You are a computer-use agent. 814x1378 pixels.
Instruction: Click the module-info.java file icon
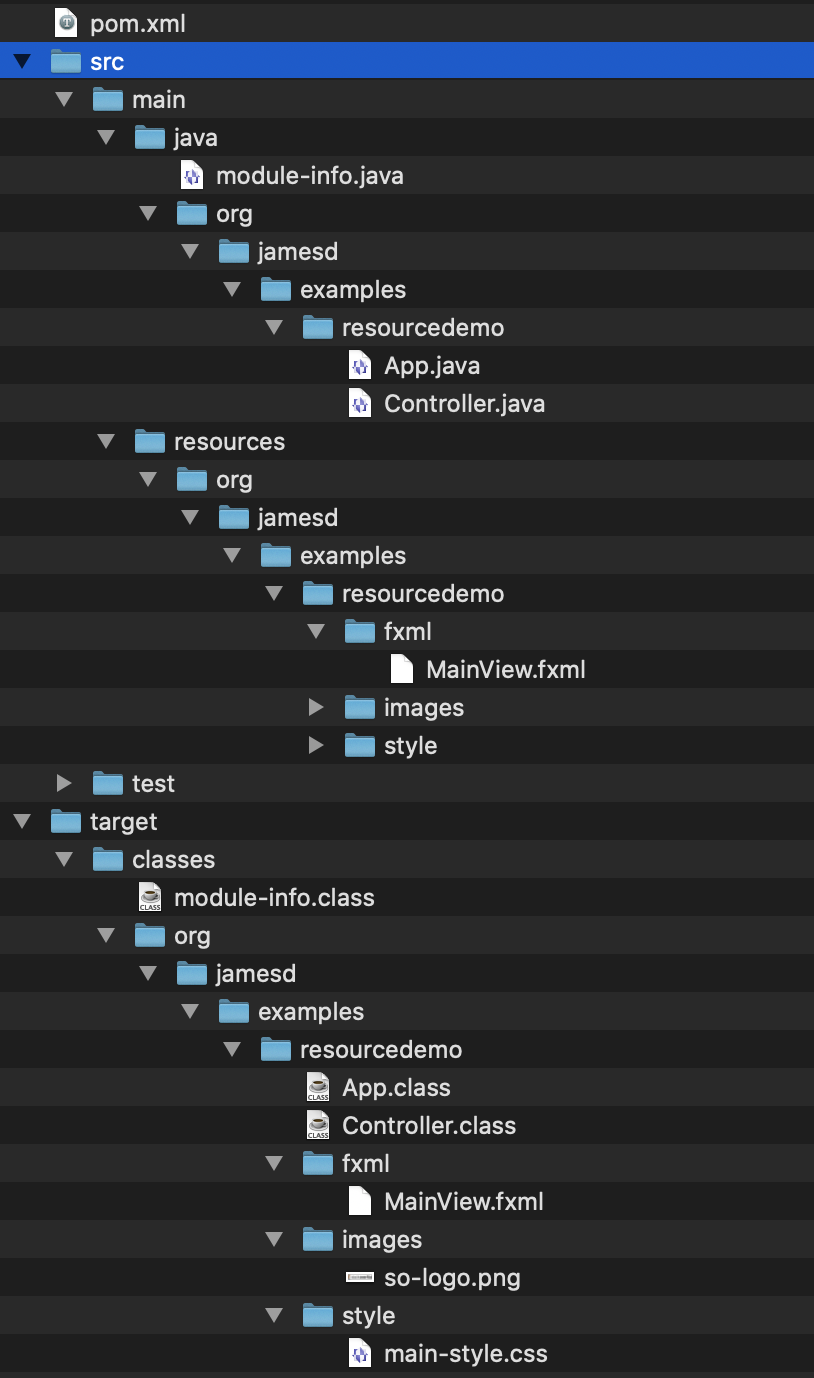click(x=192, y=175)
